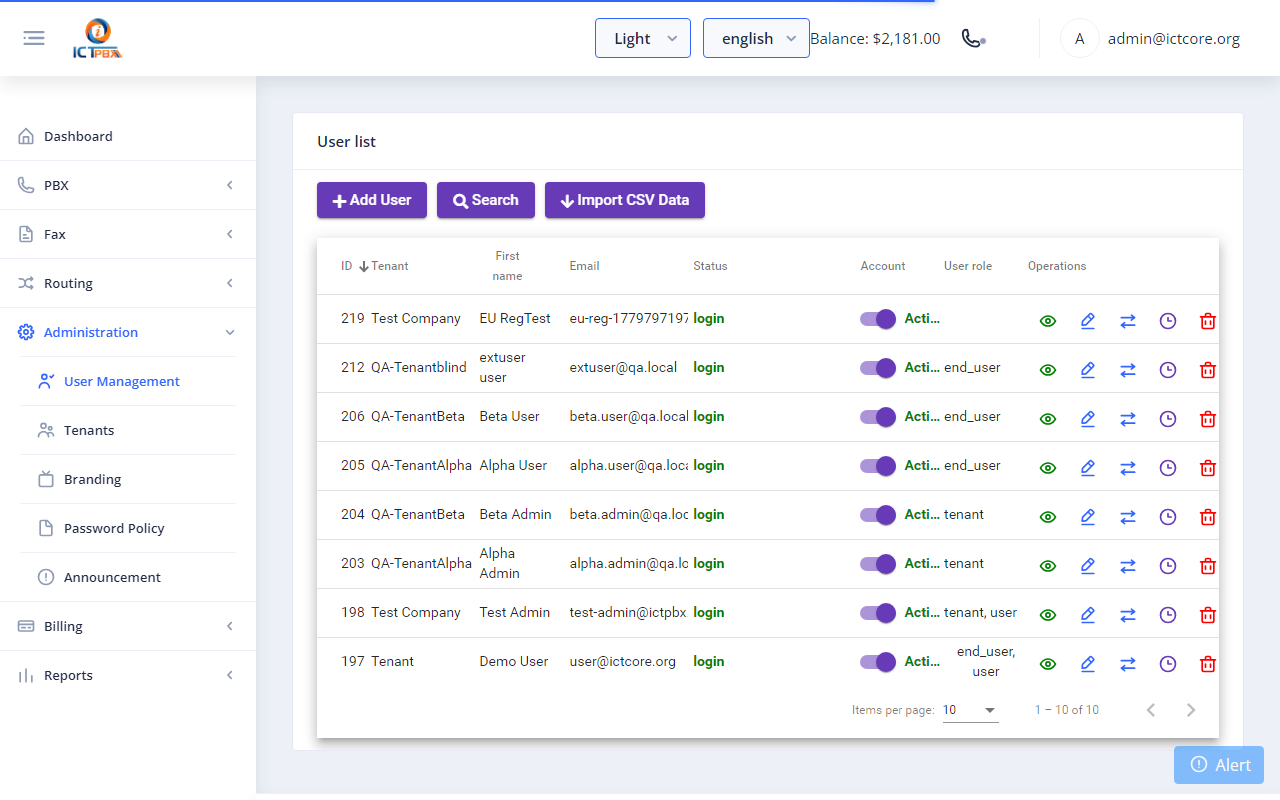1280x800 pixels.
Task: Toggle account switch for user 219
Action: pyautogui.click(x=878, y=319)
